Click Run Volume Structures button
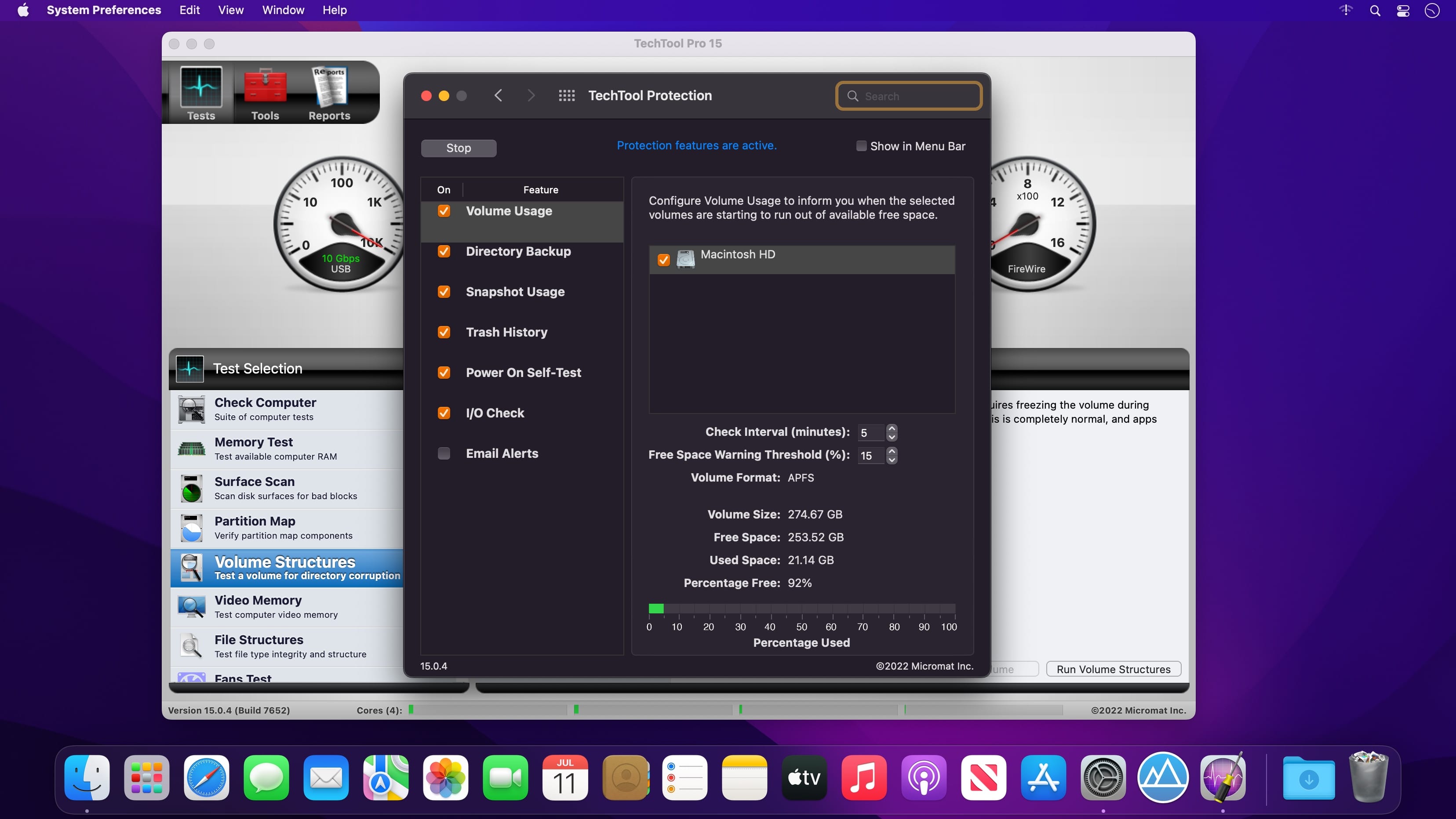 pos(1113,669)
